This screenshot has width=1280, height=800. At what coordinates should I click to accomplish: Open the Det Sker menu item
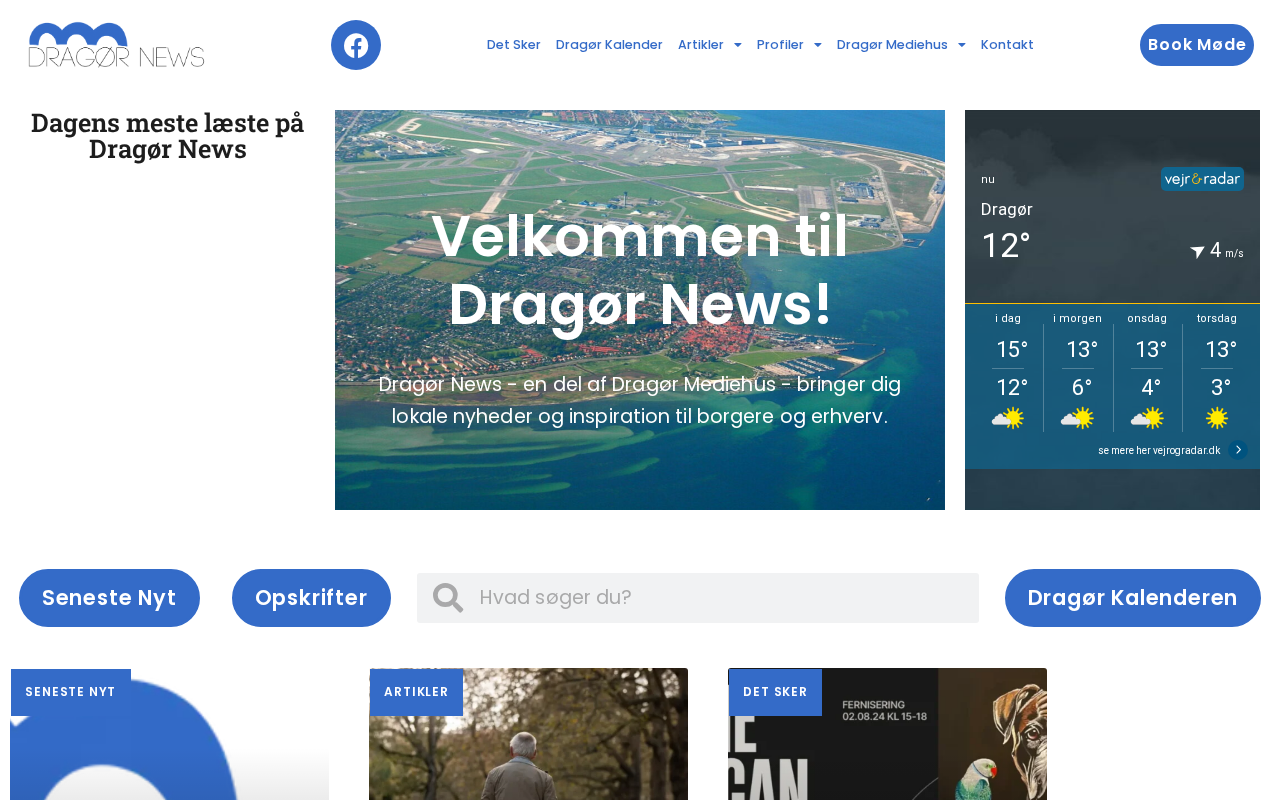pos(514,45)
